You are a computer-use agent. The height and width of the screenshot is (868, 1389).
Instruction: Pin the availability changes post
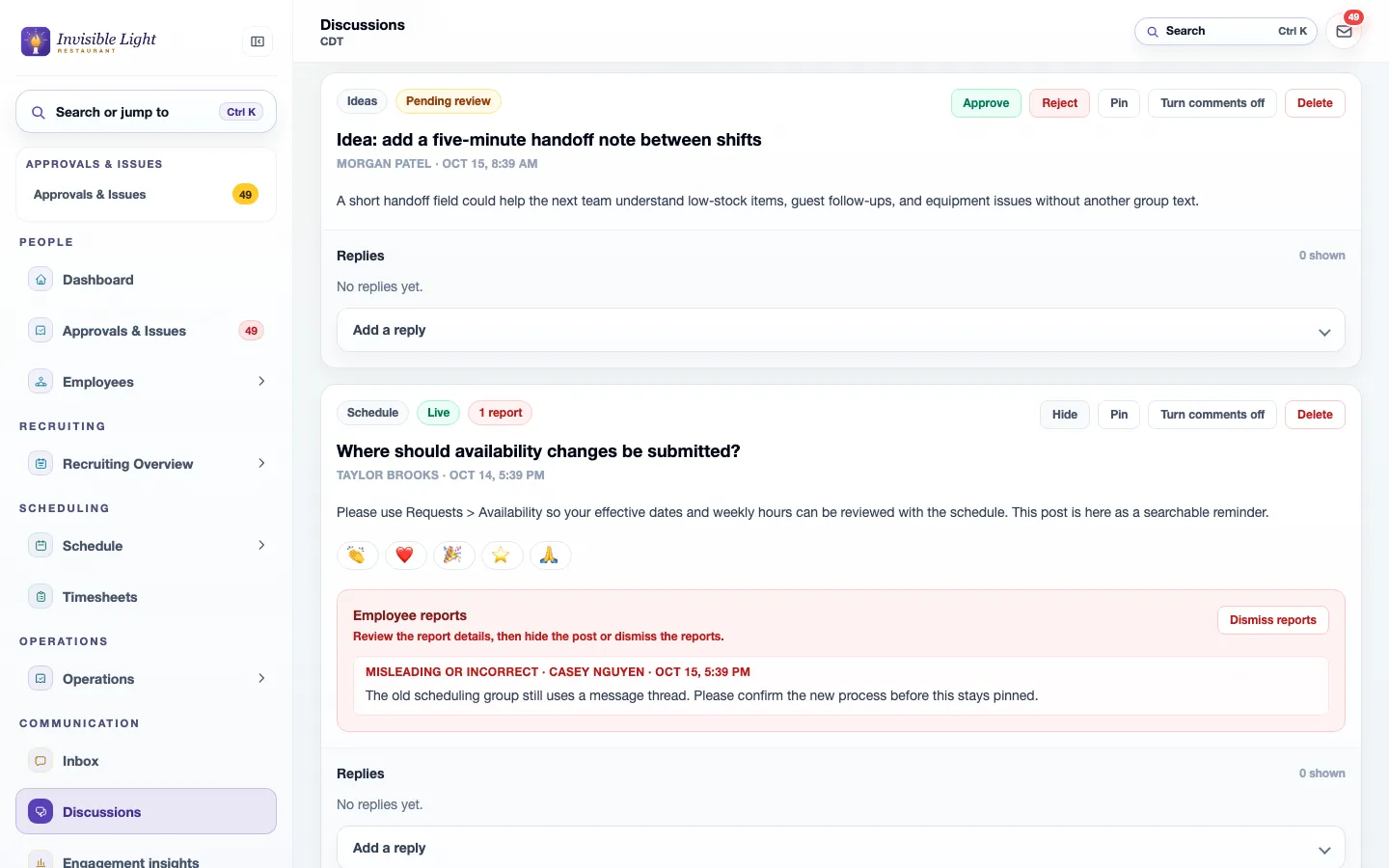[1119, 415]
